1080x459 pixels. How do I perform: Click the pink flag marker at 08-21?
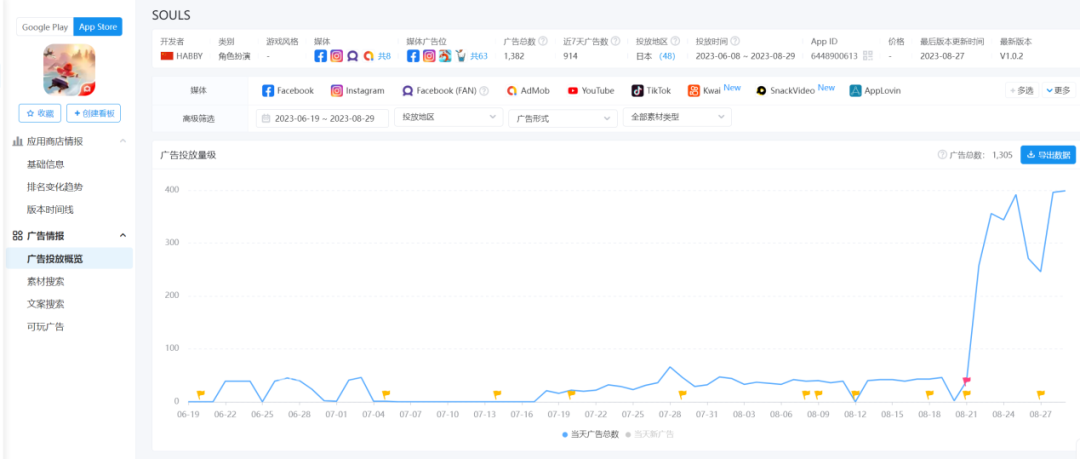966,381
